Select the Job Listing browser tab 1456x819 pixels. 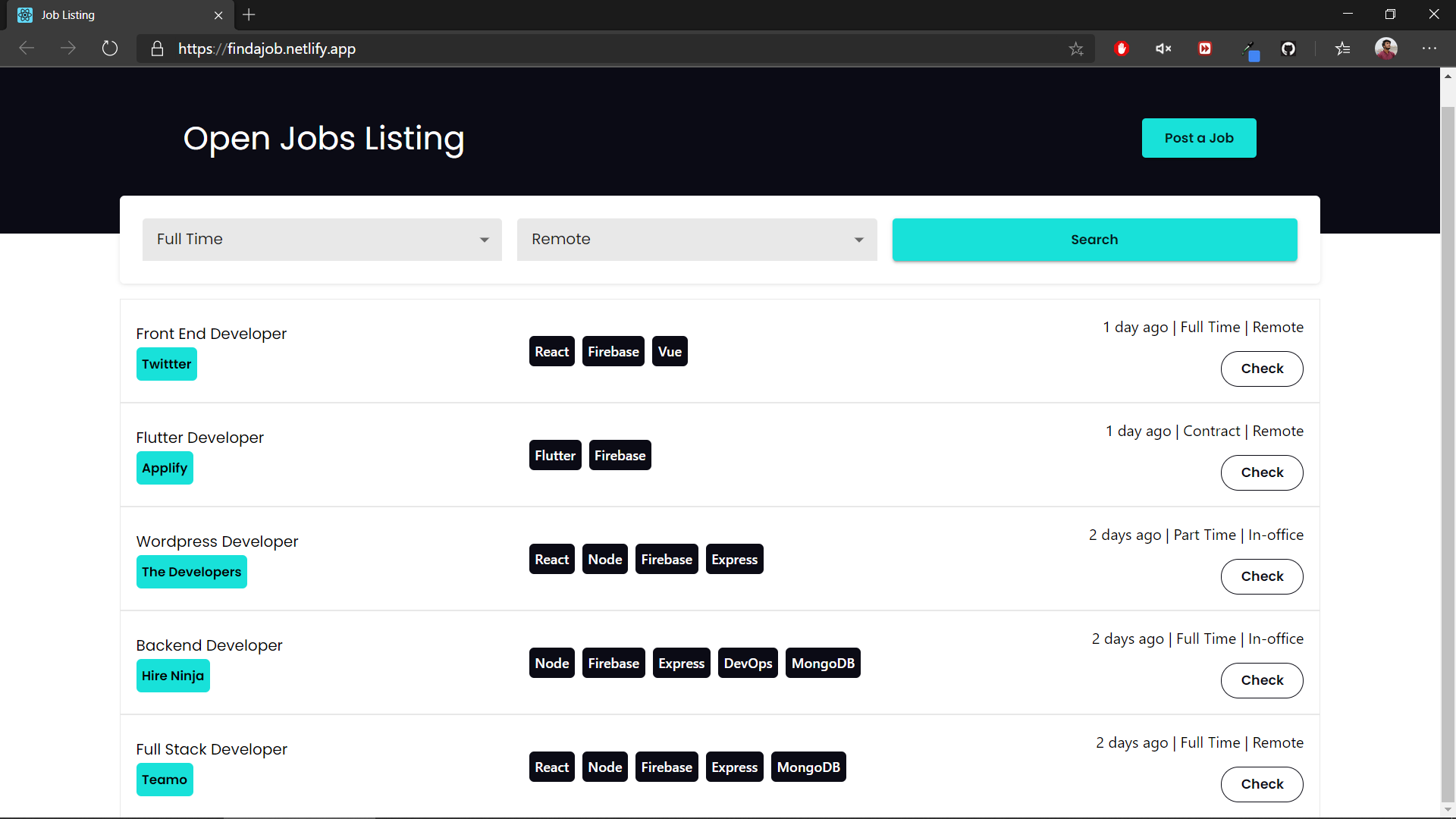(x=114, y=15)
